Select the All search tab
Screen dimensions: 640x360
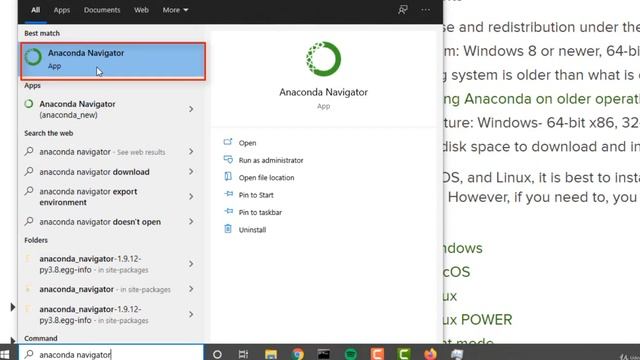(36, 10)
